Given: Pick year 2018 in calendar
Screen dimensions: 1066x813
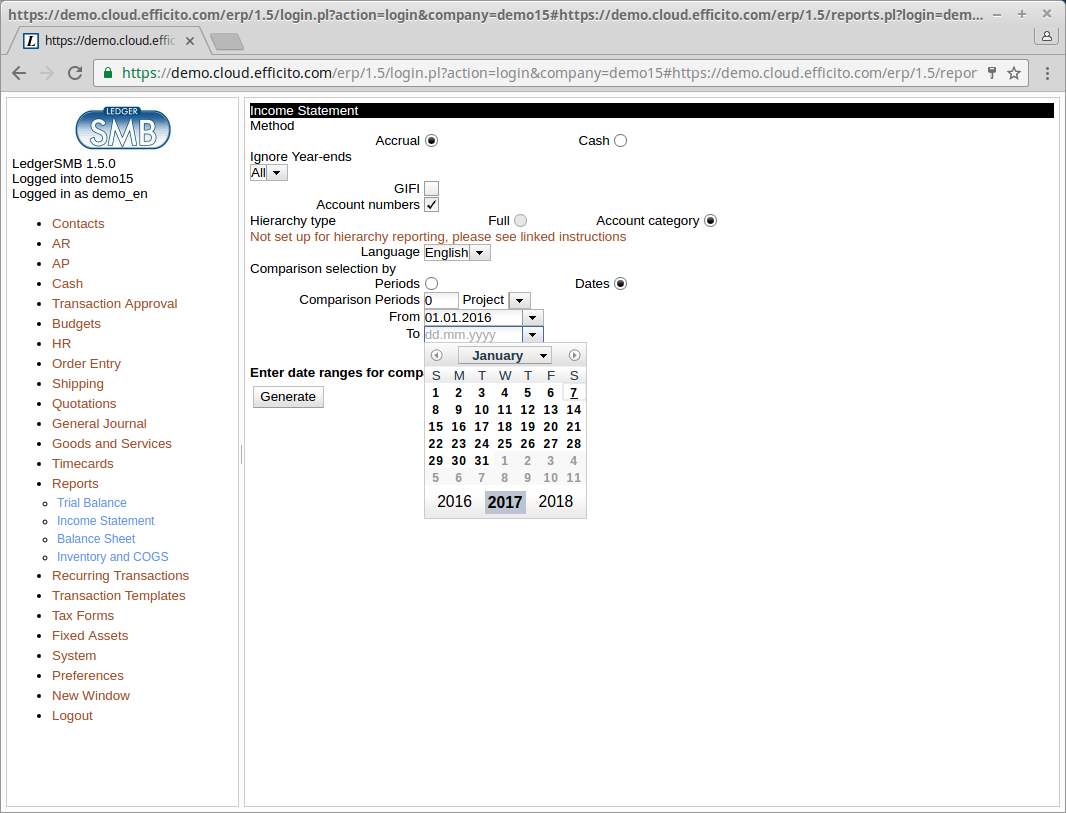Looking at the screenshot, I should pyautogui.click(x=555, y=502).
